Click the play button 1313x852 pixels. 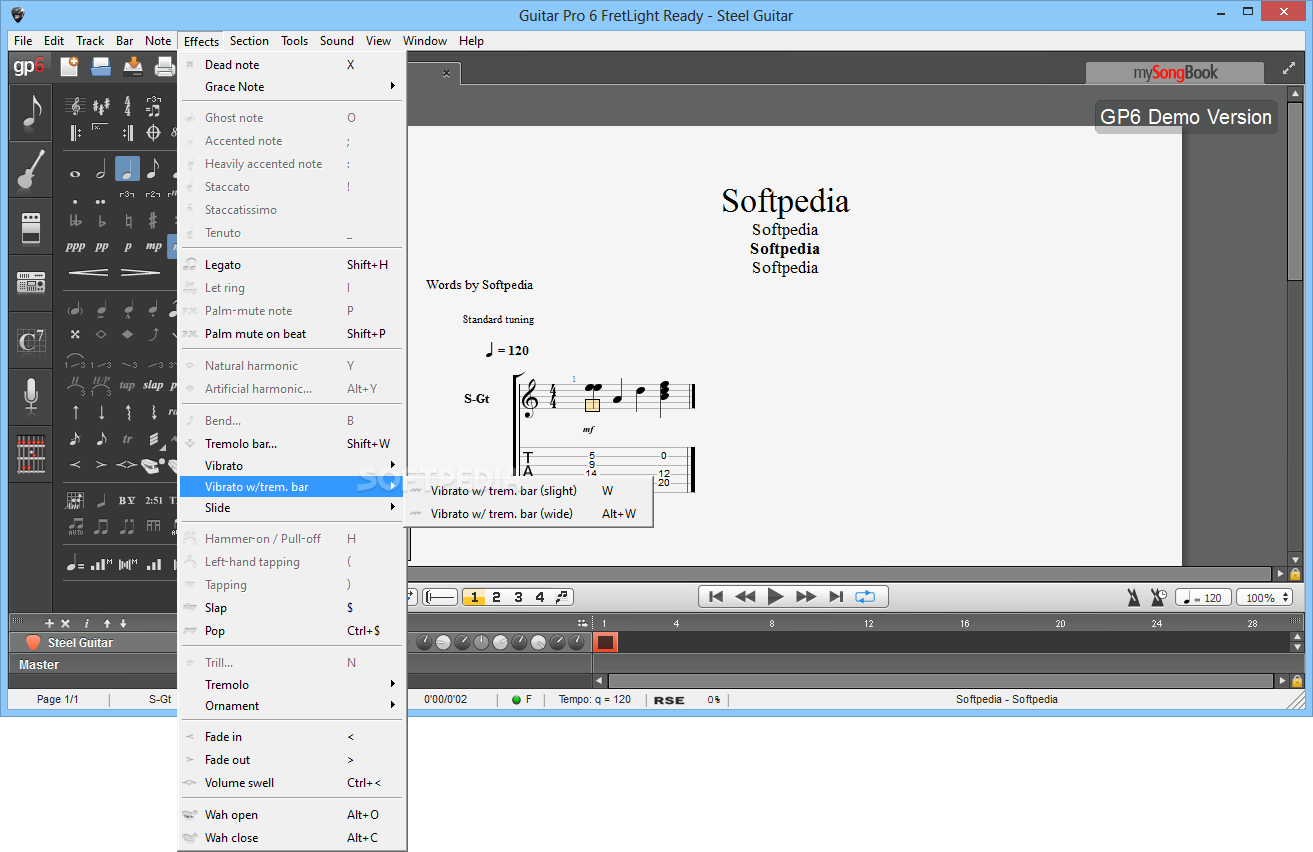point(775,597)
